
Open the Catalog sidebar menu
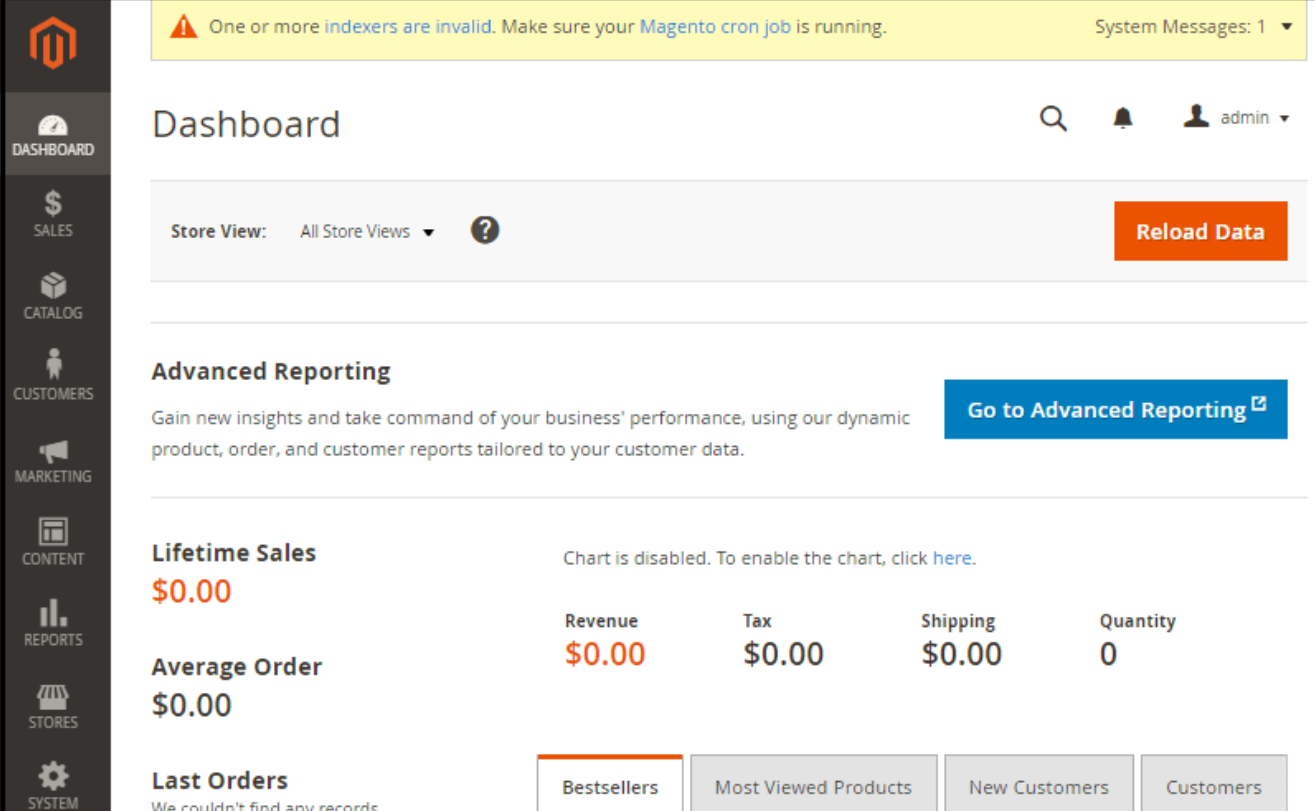[x=53, y=297]
